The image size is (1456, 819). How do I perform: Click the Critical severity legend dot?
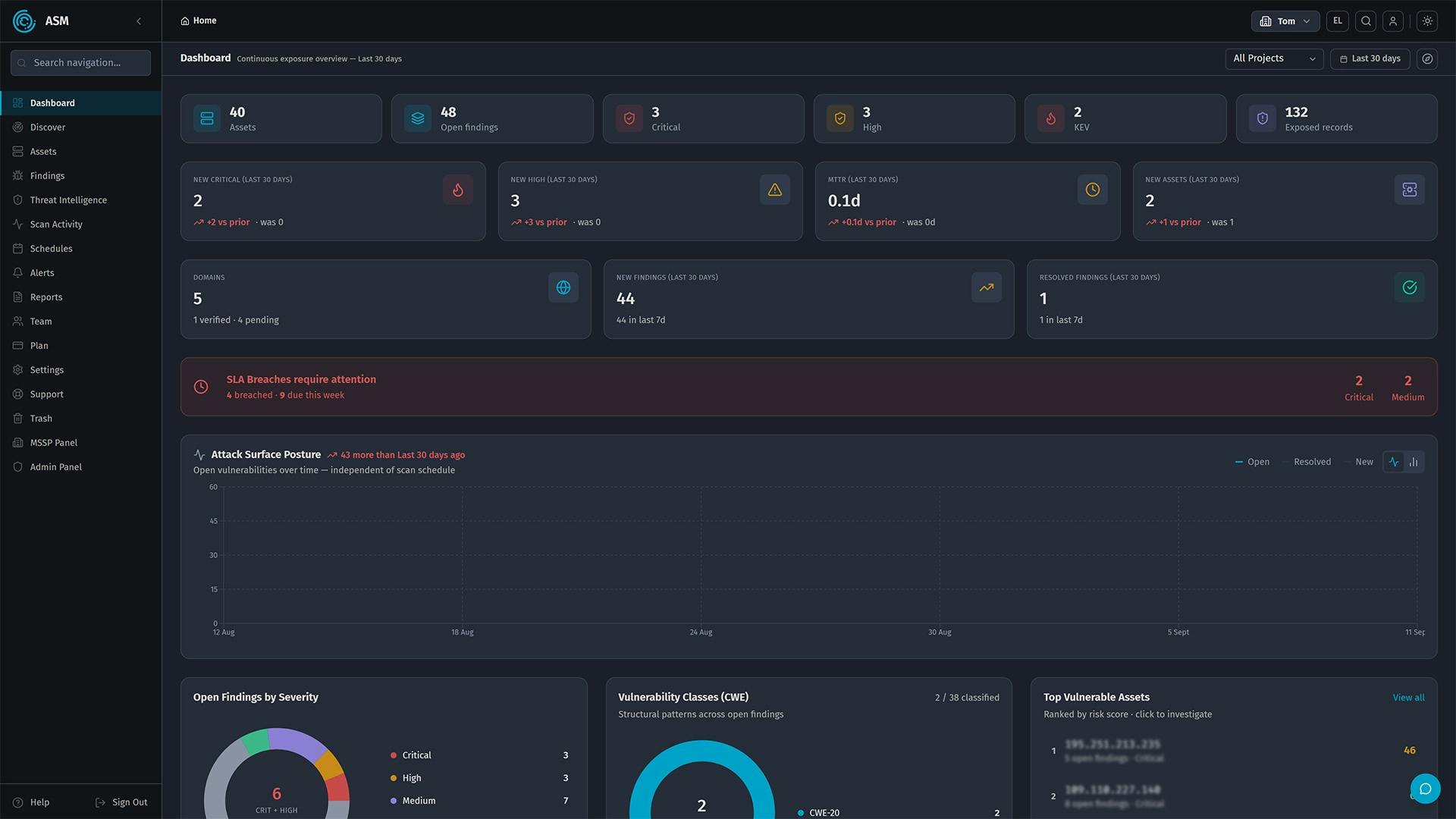click(394, 755)
